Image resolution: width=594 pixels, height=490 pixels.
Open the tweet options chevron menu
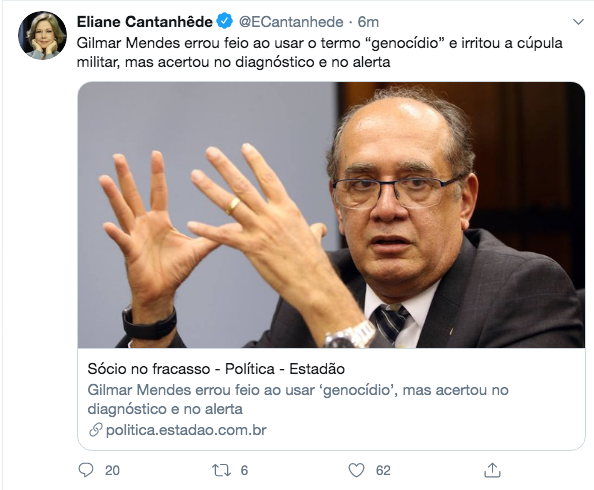point(578,22)
